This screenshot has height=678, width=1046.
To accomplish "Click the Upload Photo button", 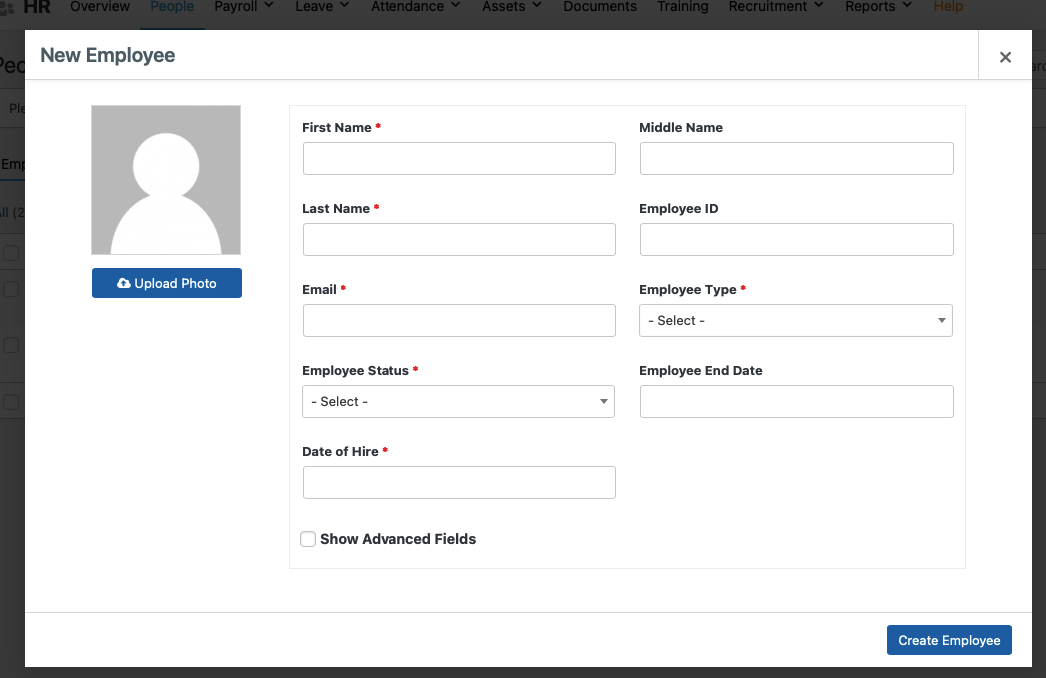I will click(x=167, y=283).
